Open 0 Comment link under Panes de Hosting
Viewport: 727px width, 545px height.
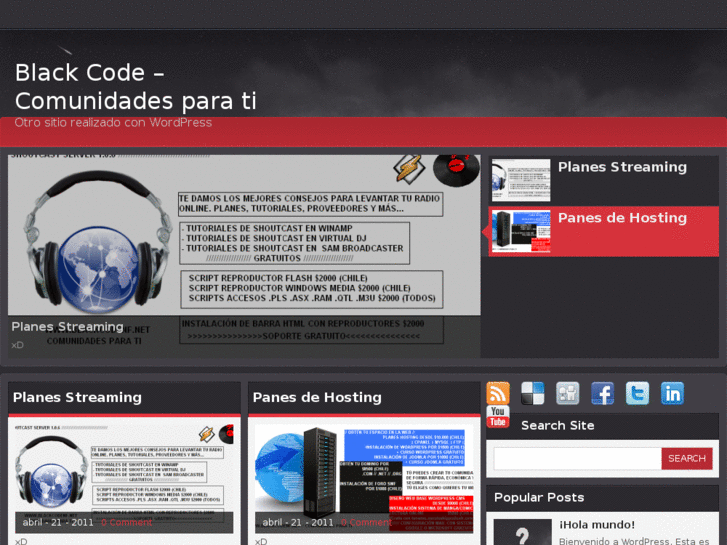[366, 522]
